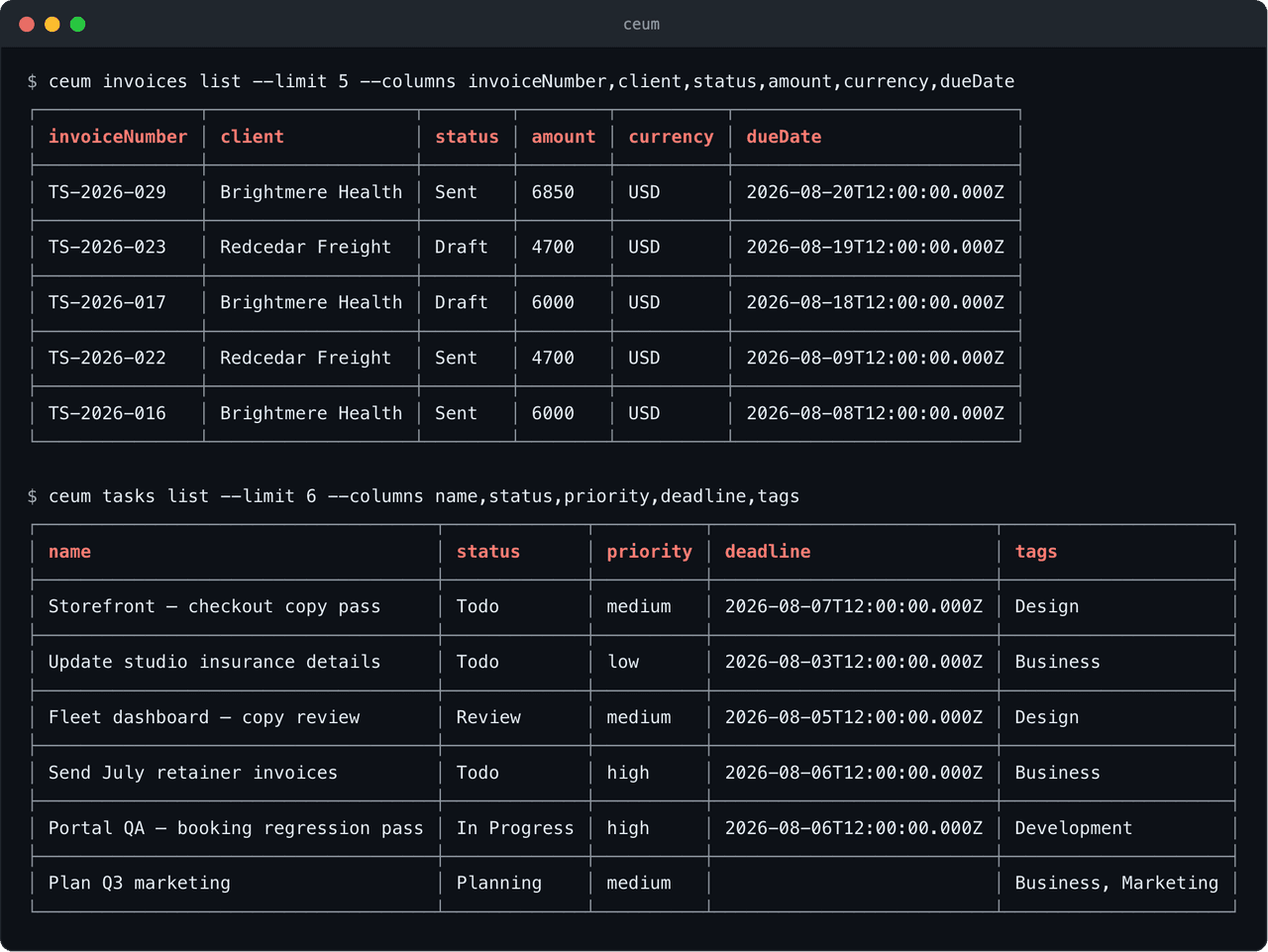Click the 'Business, Marketing' tags cell
The image size is (1268, 952).
1116,883
